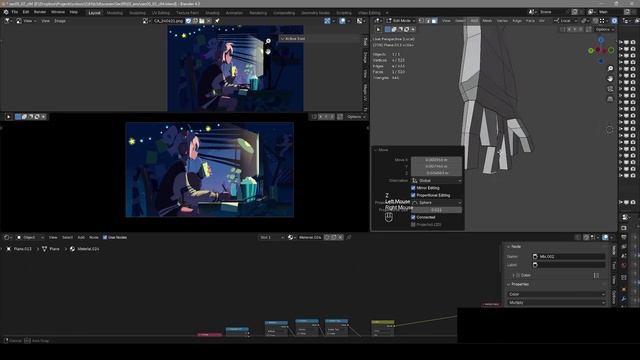Open the 3D viewport editor type selector

pos(378,20)
